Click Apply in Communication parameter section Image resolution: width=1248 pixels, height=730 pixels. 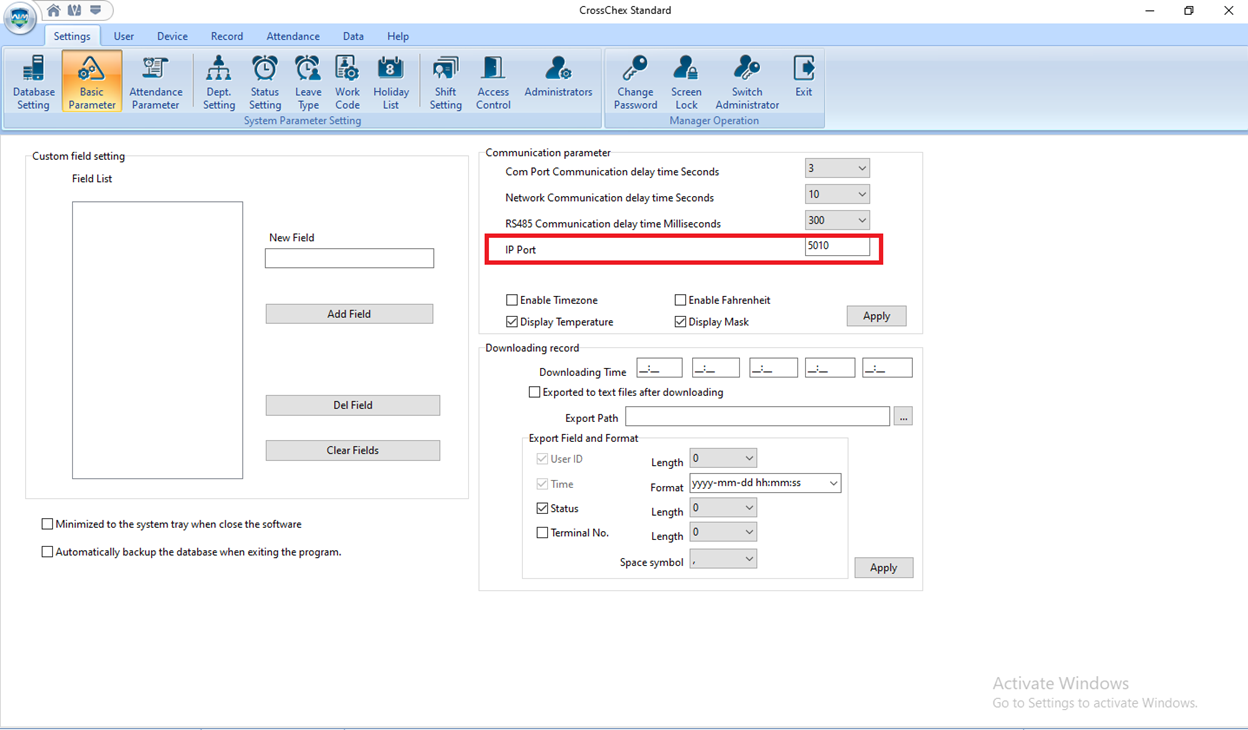(x=876, y=316)
